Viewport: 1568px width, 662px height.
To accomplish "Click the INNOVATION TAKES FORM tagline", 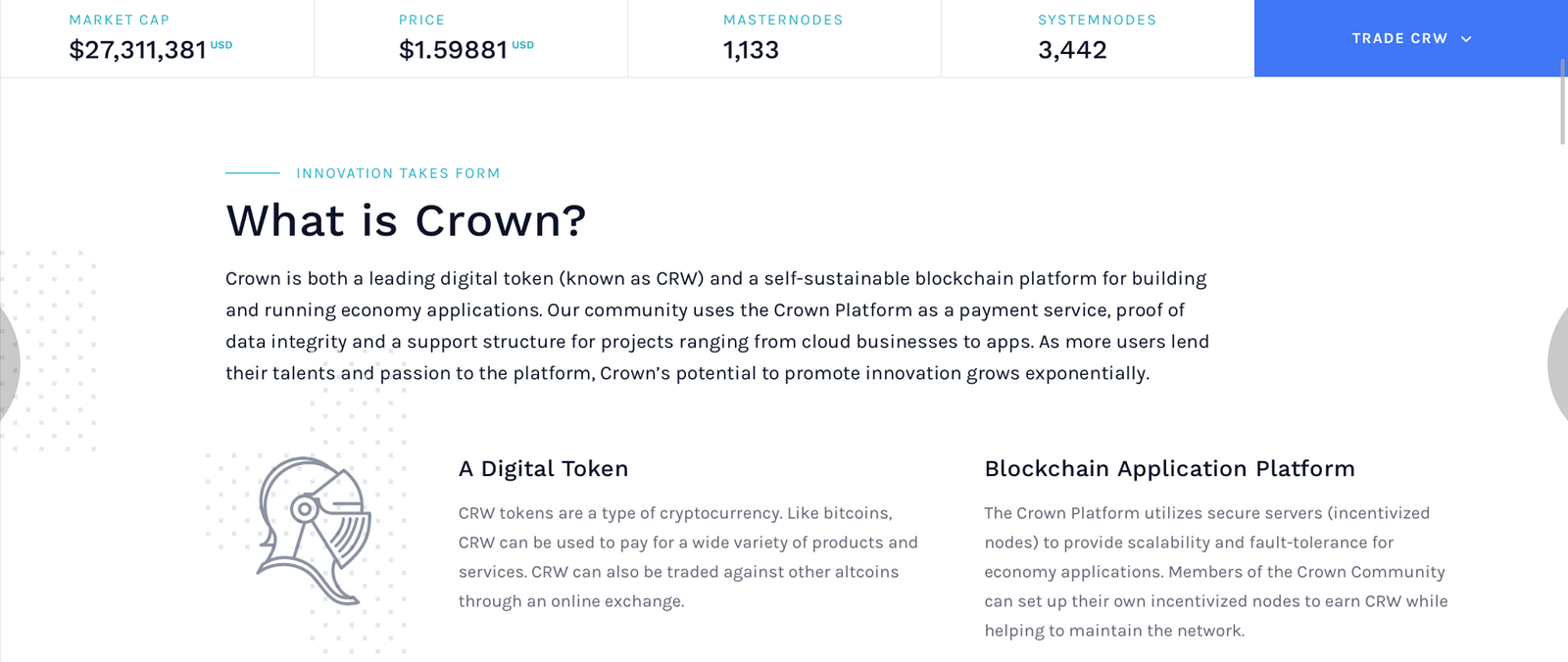I will pyautogui.click(x=398, y=173).
